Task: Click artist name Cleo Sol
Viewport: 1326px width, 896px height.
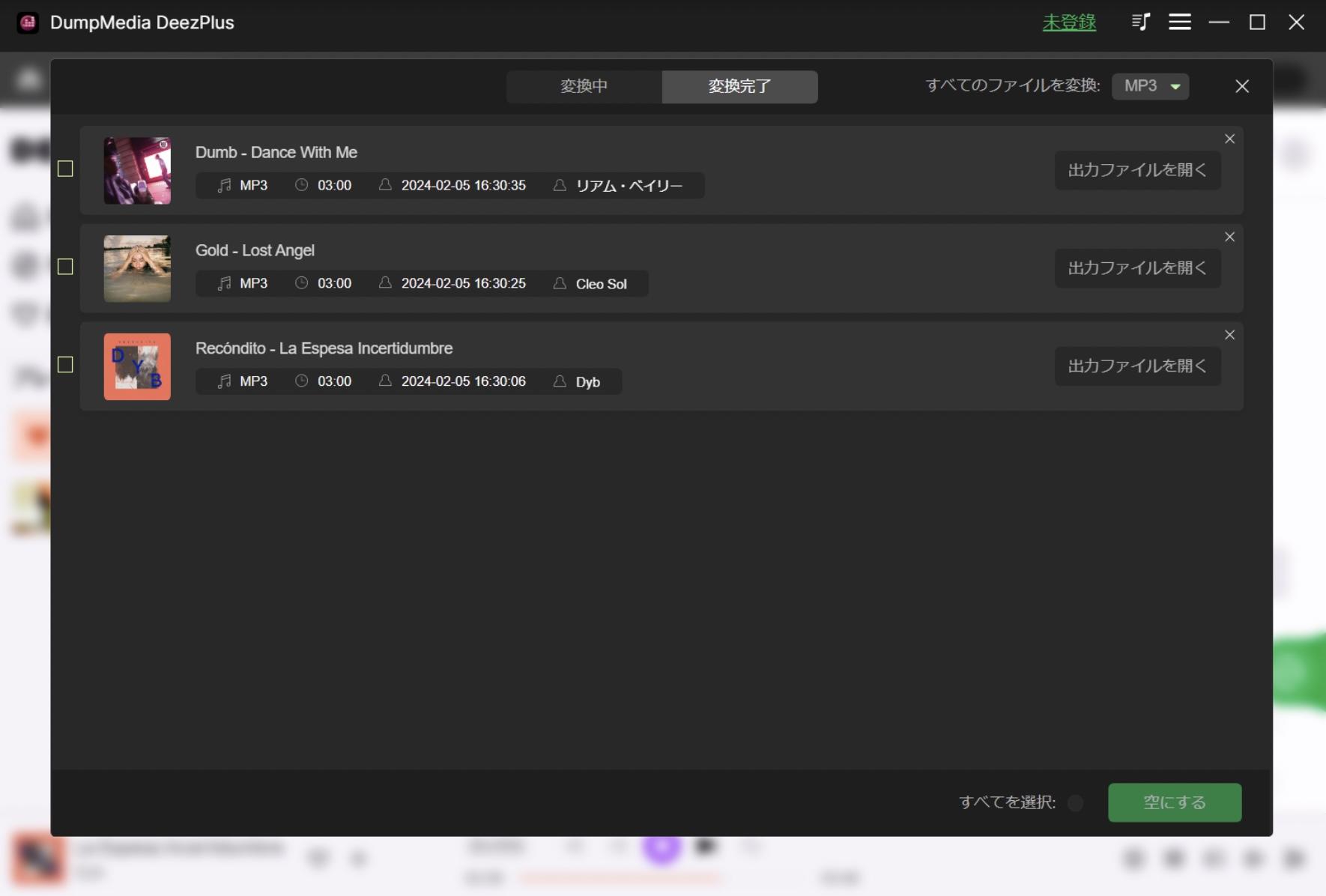Action: point(601,284)
